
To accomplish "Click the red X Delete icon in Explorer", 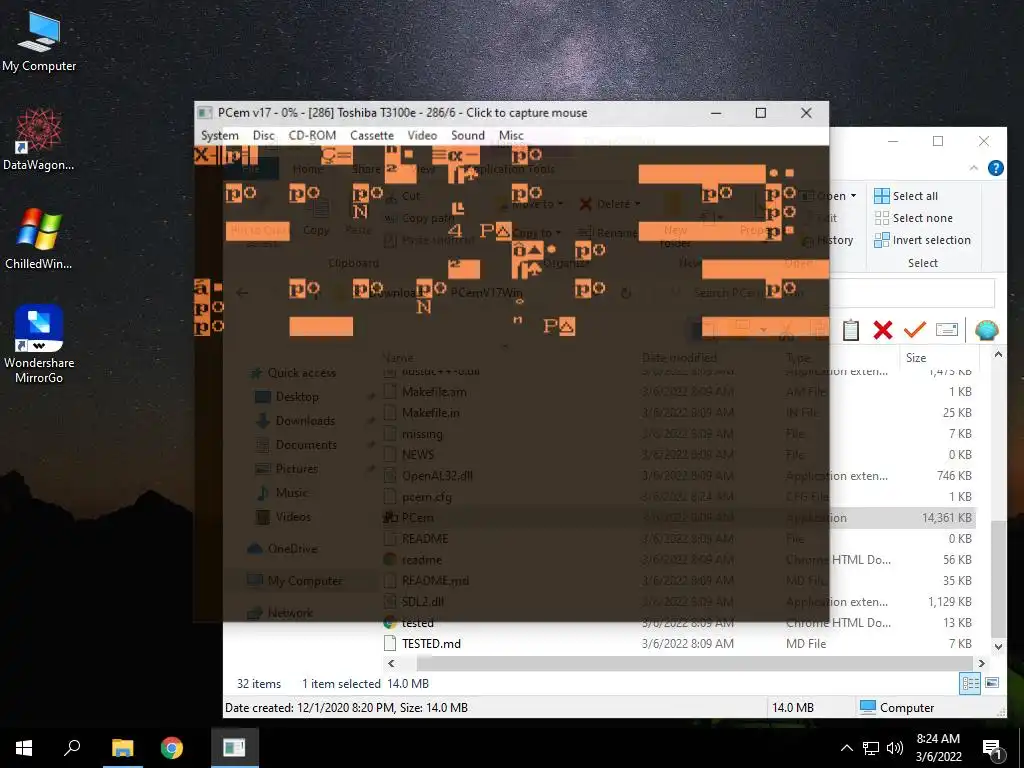I will point(882,330).
